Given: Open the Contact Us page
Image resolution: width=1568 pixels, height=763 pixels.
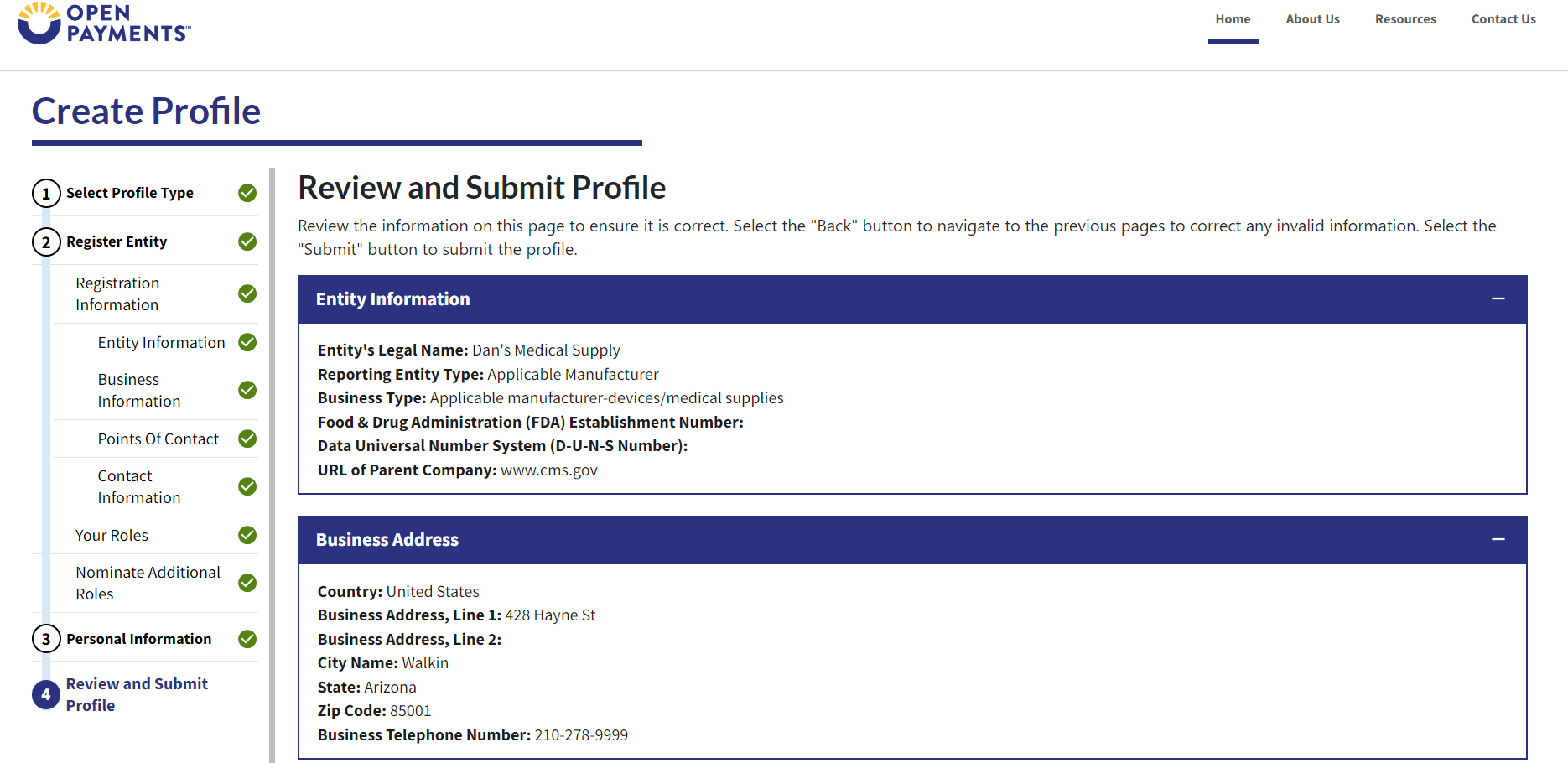Looking at the screenshot, I should click(1503, 19).
